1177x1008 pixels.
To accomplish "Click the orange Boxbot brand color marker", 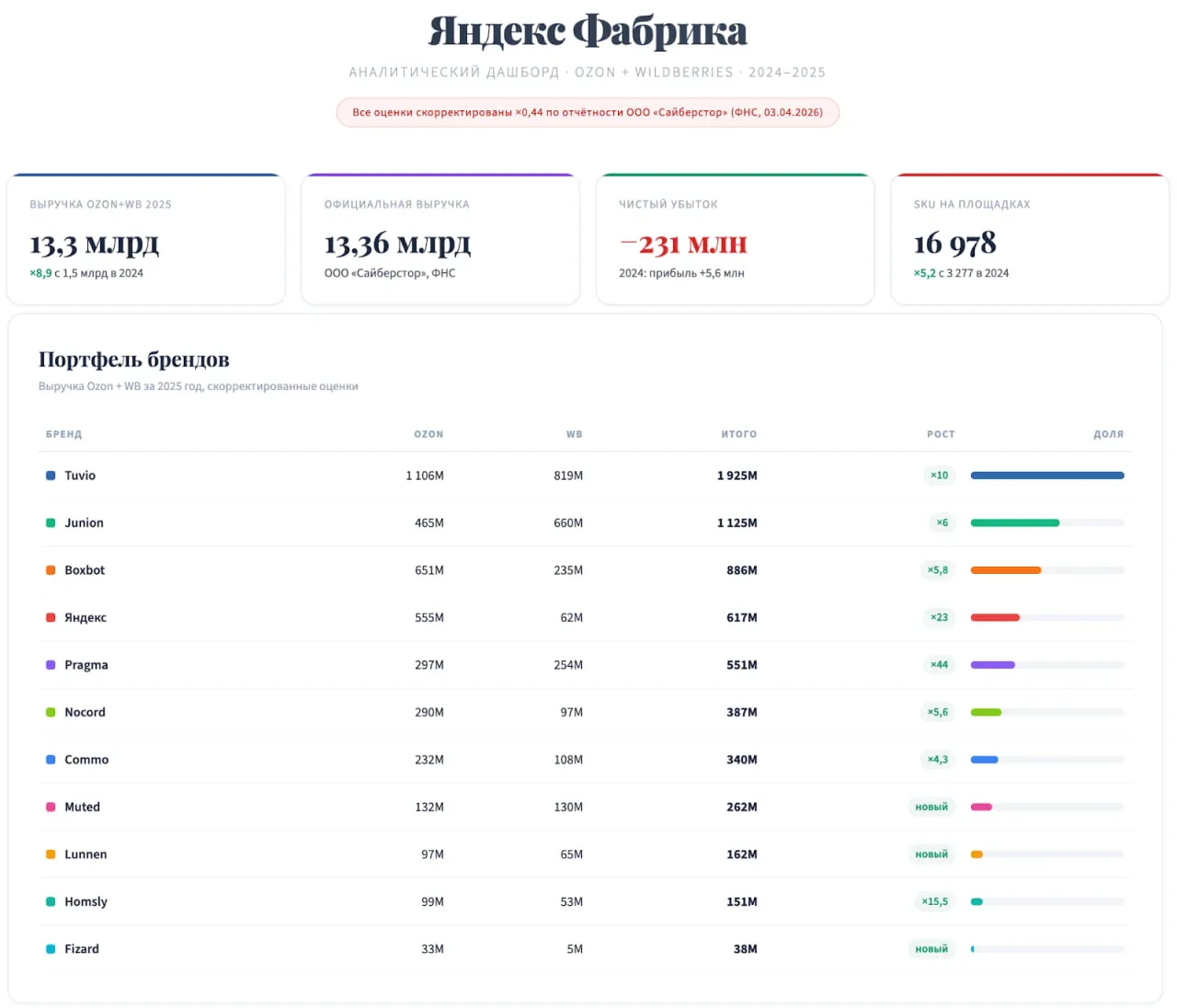I will point(51,570).
